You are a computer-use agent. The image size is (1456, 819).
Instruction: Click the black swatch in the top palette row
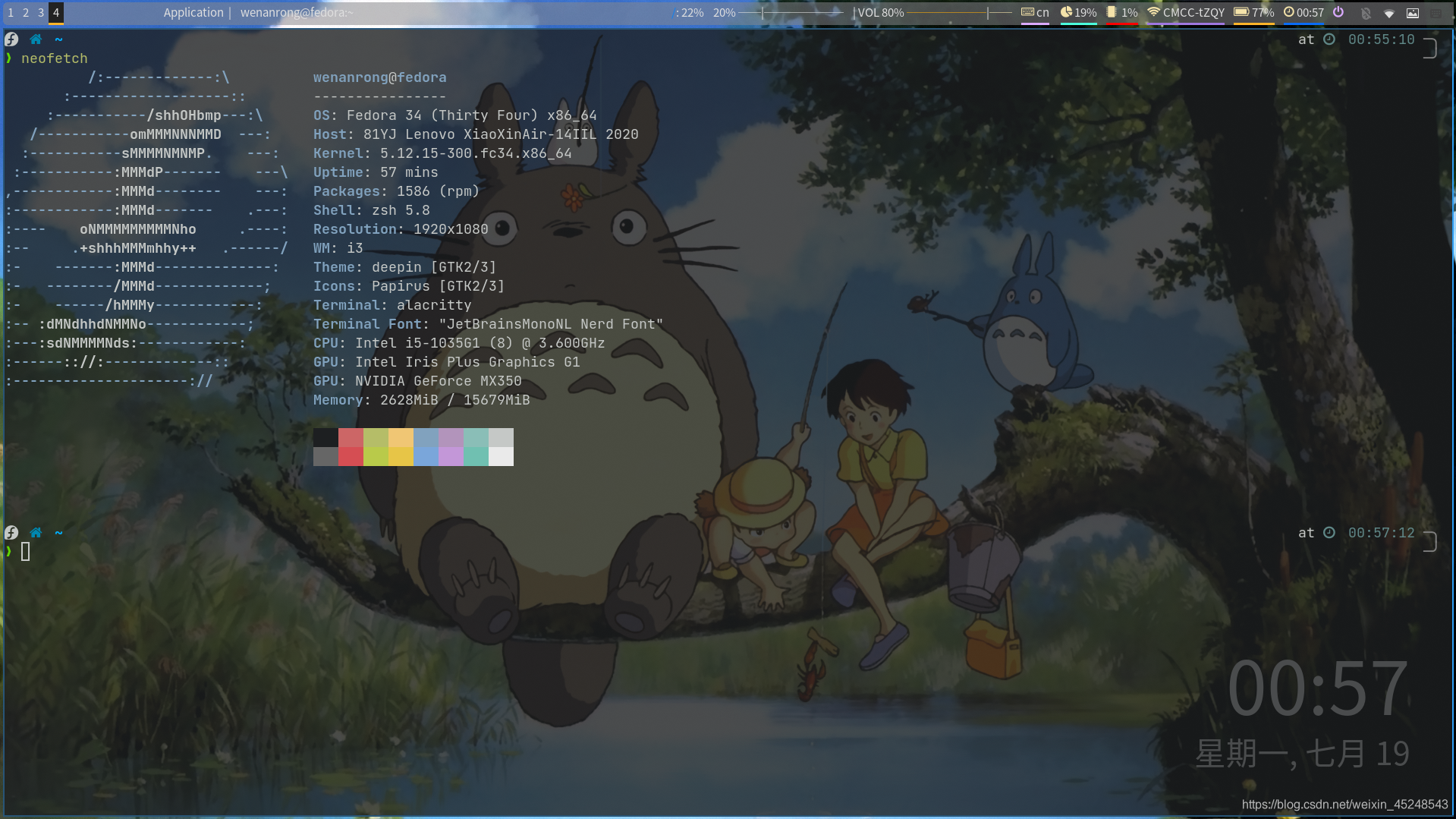pyautogui.click(x=325, y=437)
